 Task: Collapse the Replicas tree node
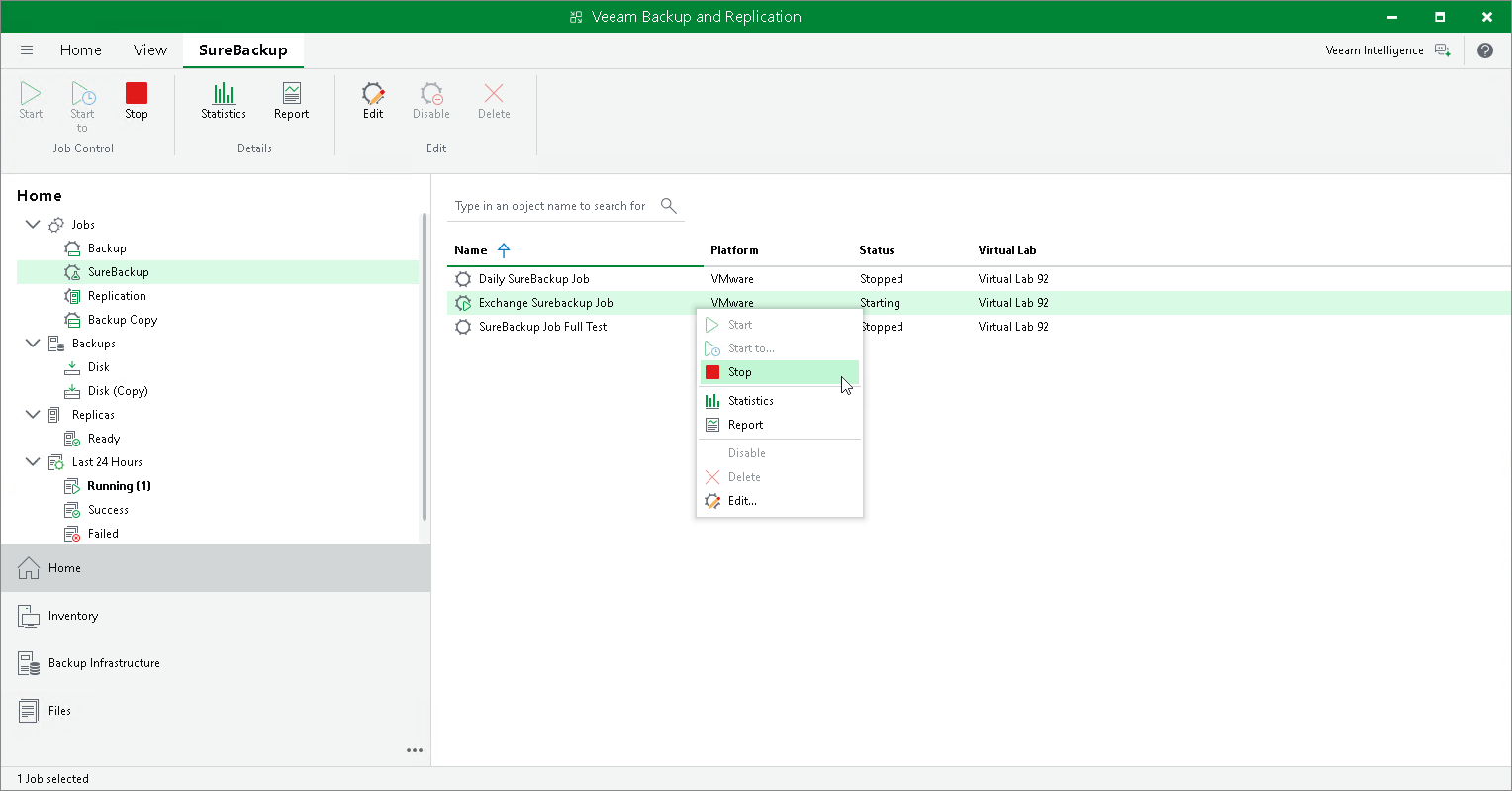(x=33, y=415)
